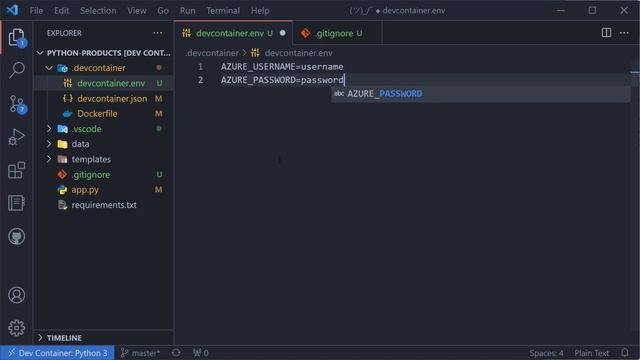
Task: Open .gitignore file in the explorer tree
Action: (x=103, y=174)
